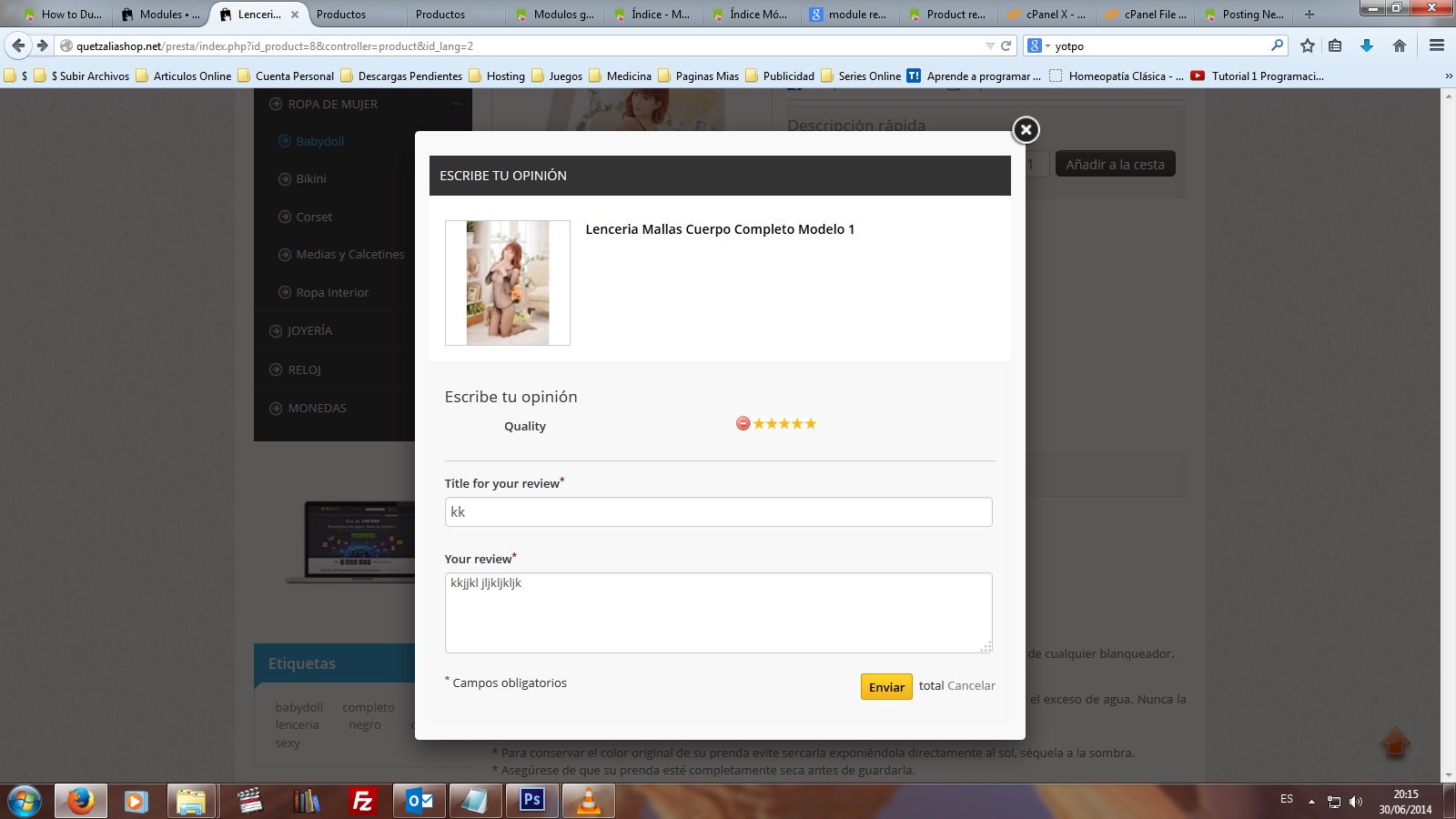The height and width of the screenshot is (819, 1456).
Task: Bookmark this page with the star icon
Action: coord(1308,45)
